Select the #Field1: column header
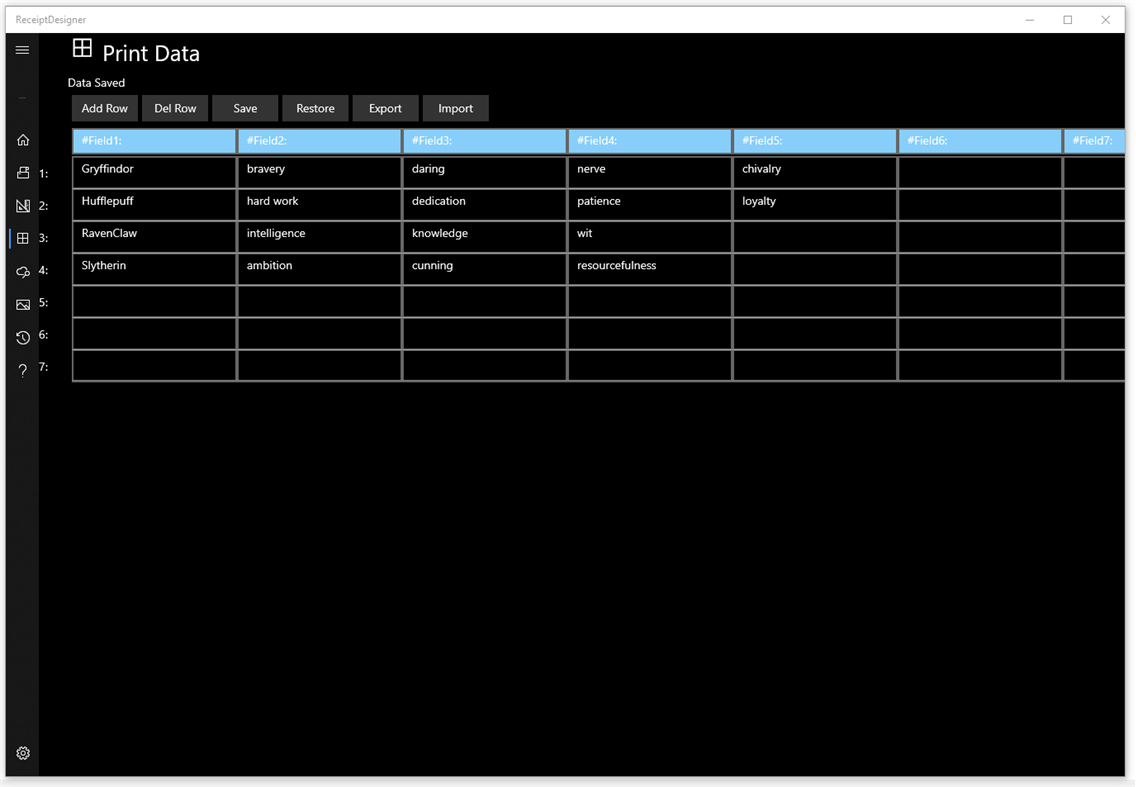 (x=153, y=140)
